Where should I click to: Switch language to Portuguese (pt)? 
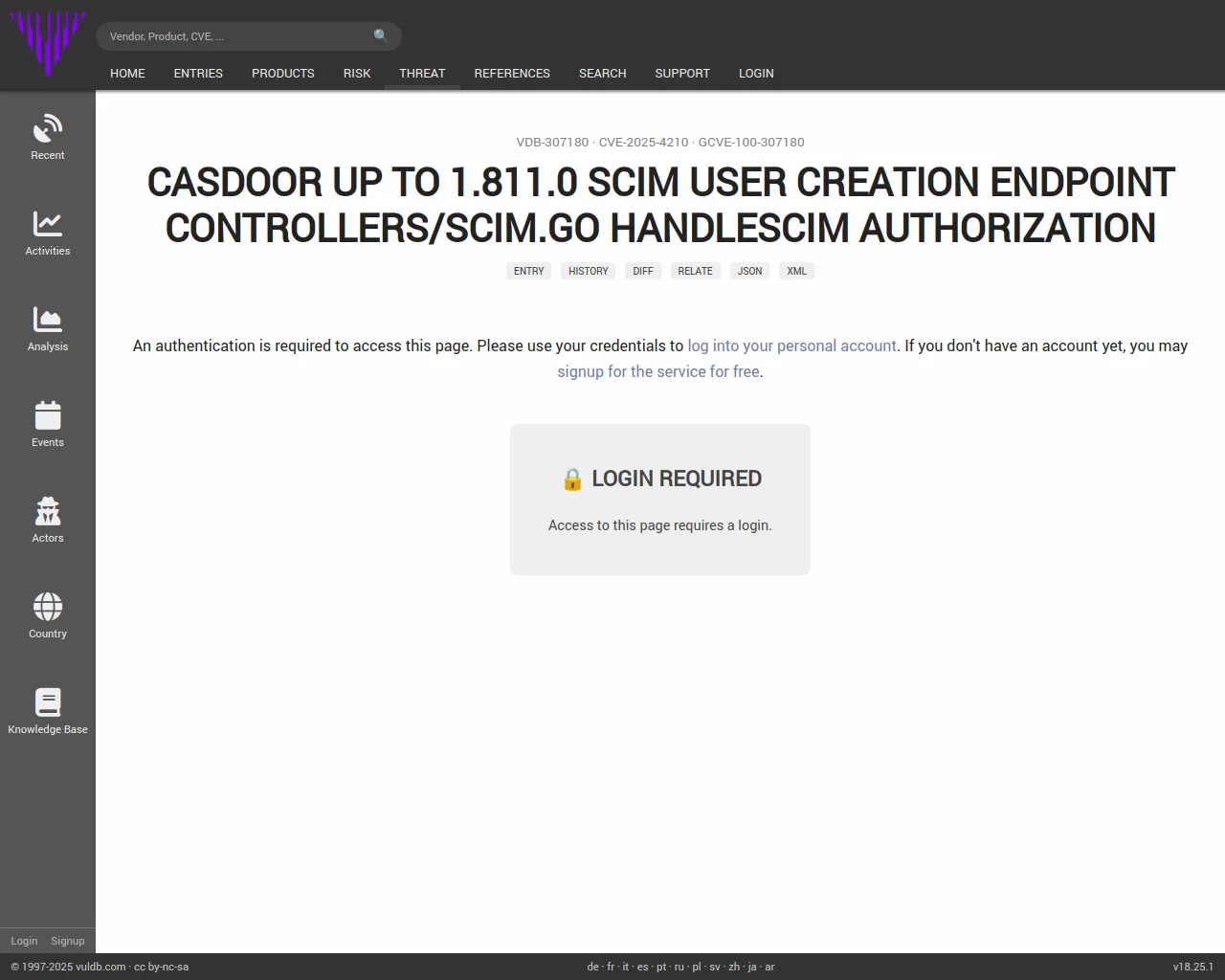click(661, 967)
